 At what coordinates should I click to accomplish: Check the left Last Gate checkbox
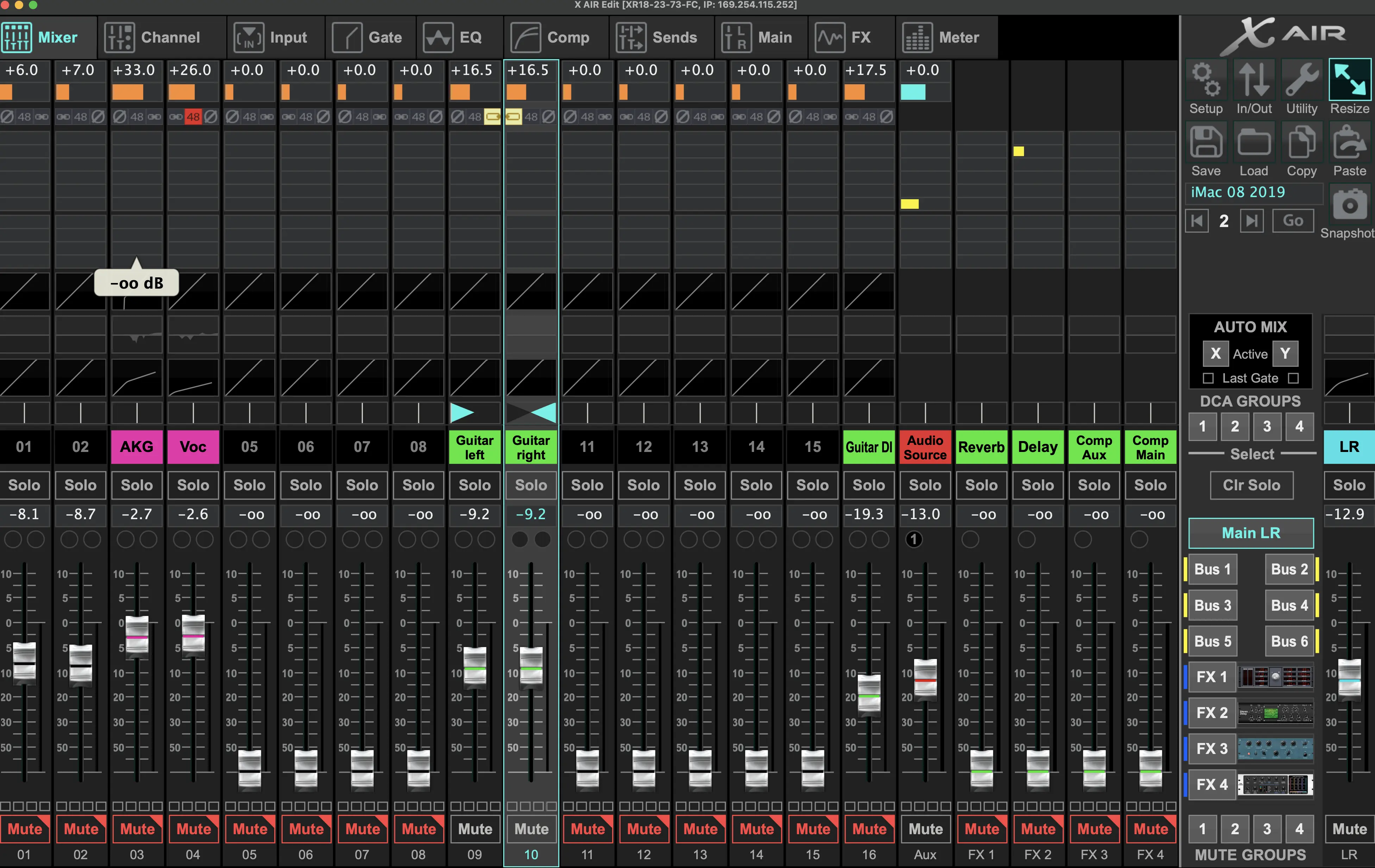[x=1208, y=378]
